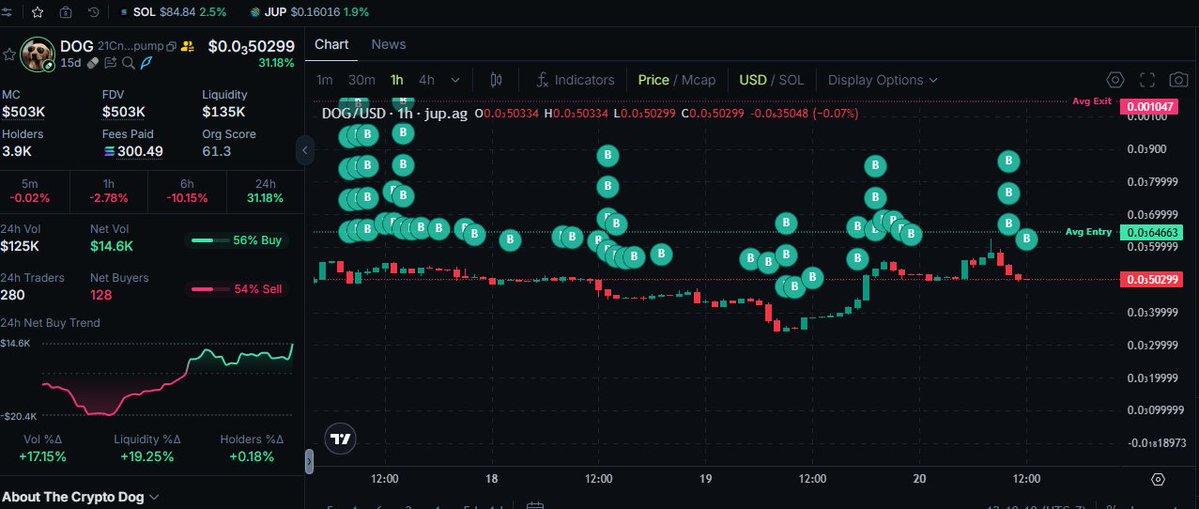Expand the more timeframes dropdown arrow
This screenshot has height=509, width=1199.
[x=456, y=79]
